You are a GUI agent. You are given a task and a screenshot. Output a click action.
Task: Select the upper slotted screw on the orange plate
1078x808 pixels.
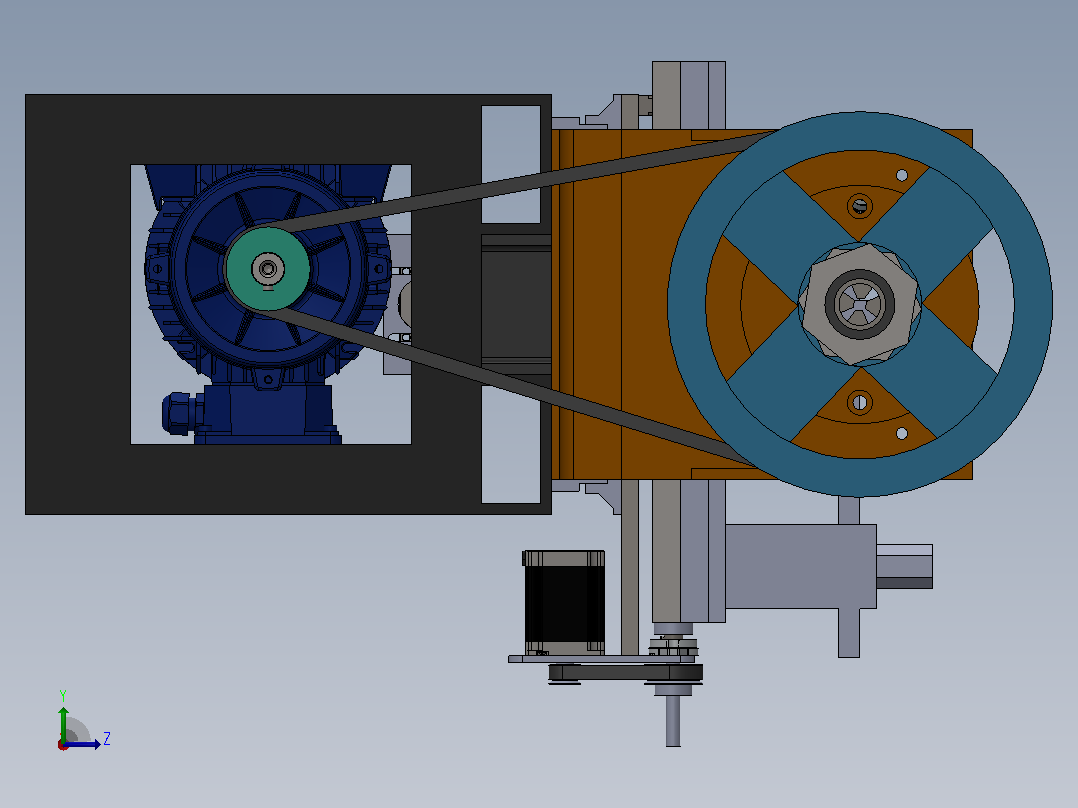point(859,205)
